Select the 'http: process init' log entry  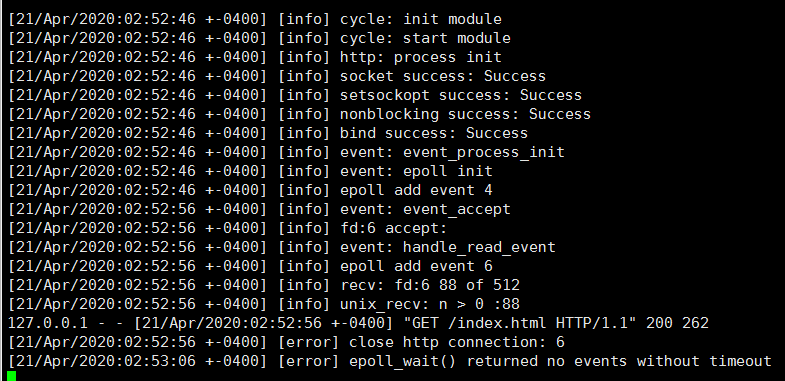click(421, 57)
